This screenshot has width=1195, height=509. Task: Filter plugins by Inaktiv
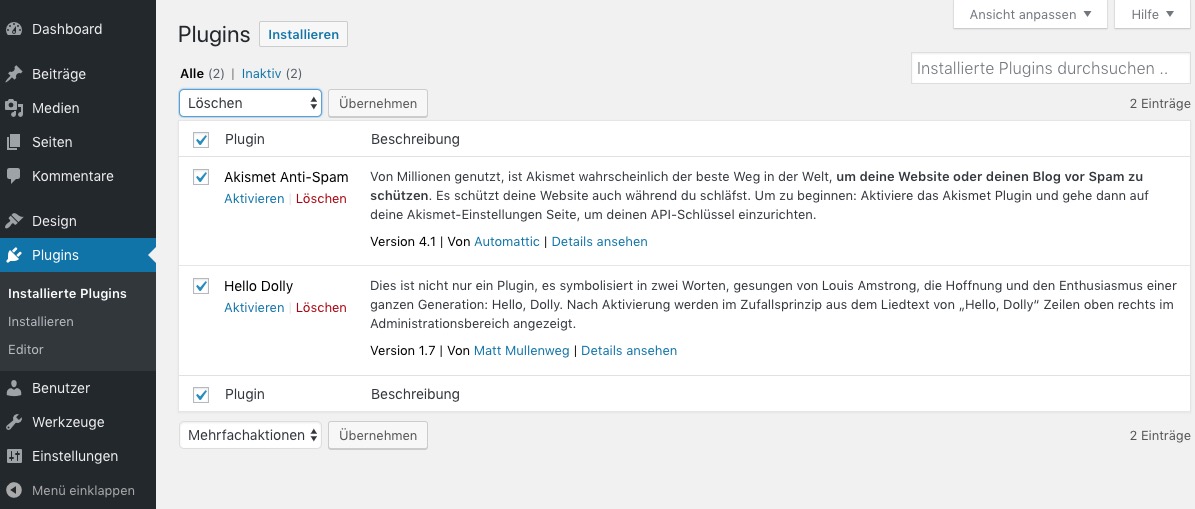(261, 73)
